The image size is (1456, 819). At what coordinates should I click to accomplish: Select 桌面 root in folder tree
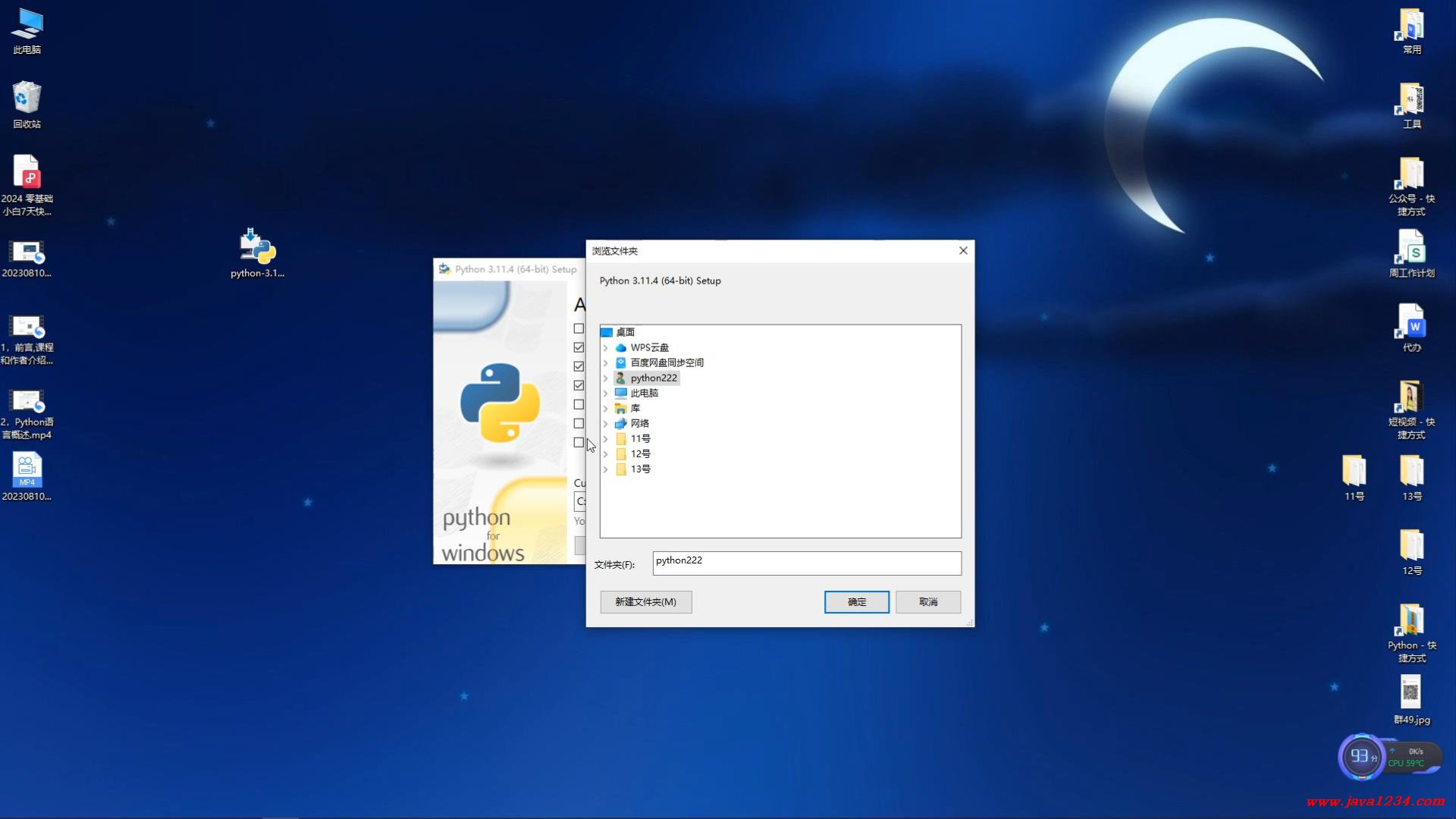(x=626, y=332)
